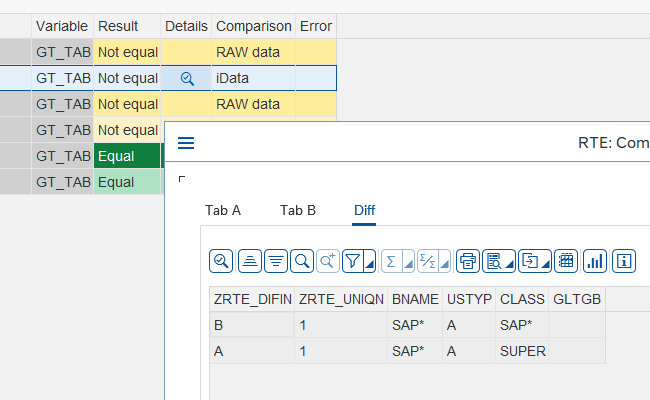Open the hamburger menu in popup
This screenshot has height=400, width=650.
coord(186,143)
